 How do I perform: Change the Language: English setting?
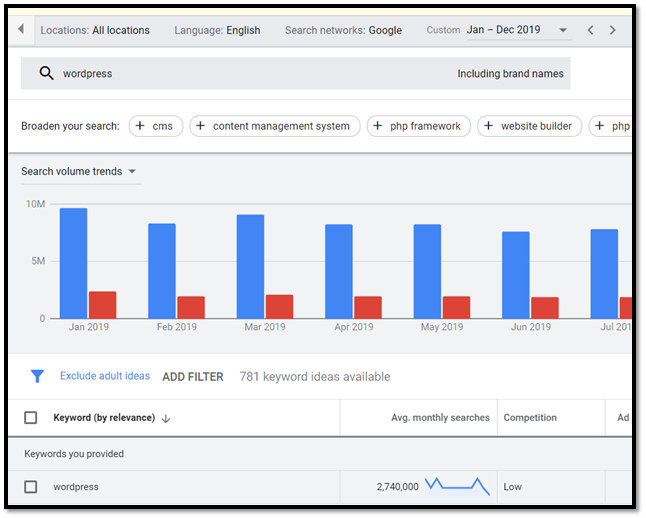[x=217, y=30]
